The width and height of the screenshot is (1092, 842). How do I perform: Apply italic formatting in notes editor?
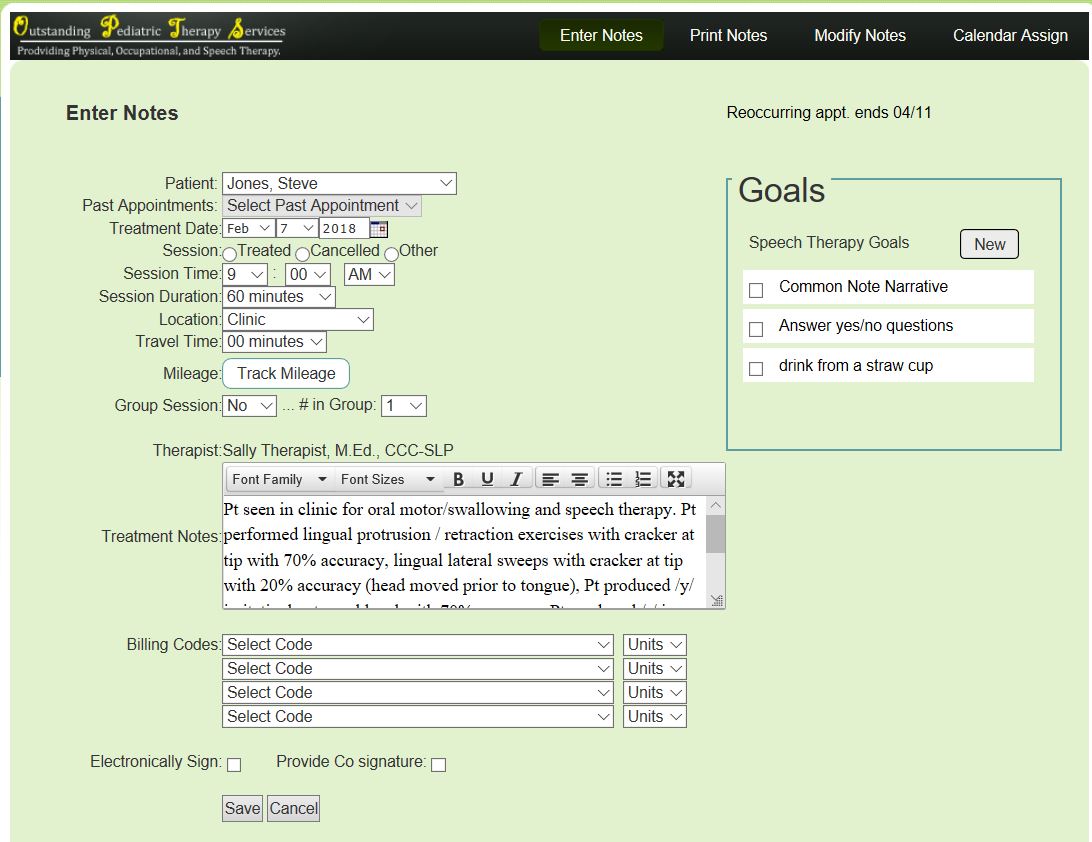point(516,479)
